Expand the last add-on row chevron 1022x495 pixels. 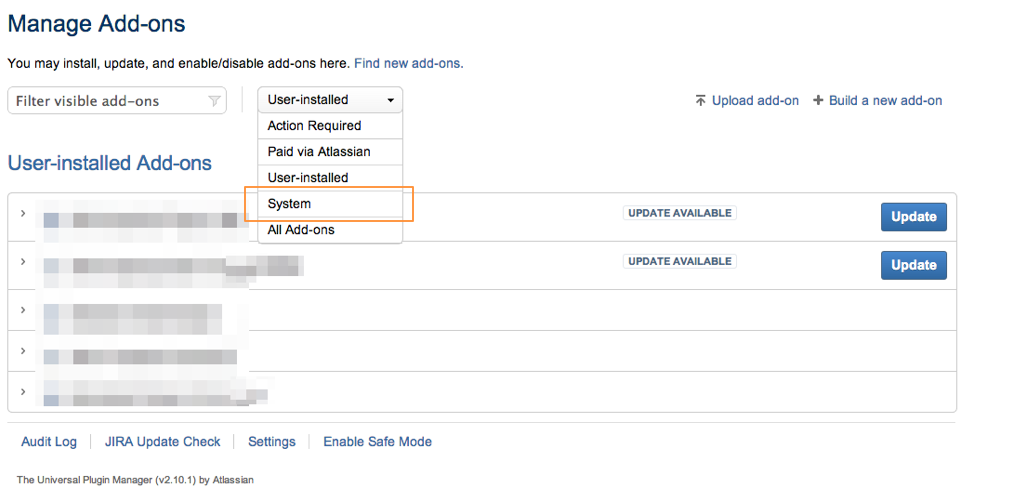tap(23, 392)
